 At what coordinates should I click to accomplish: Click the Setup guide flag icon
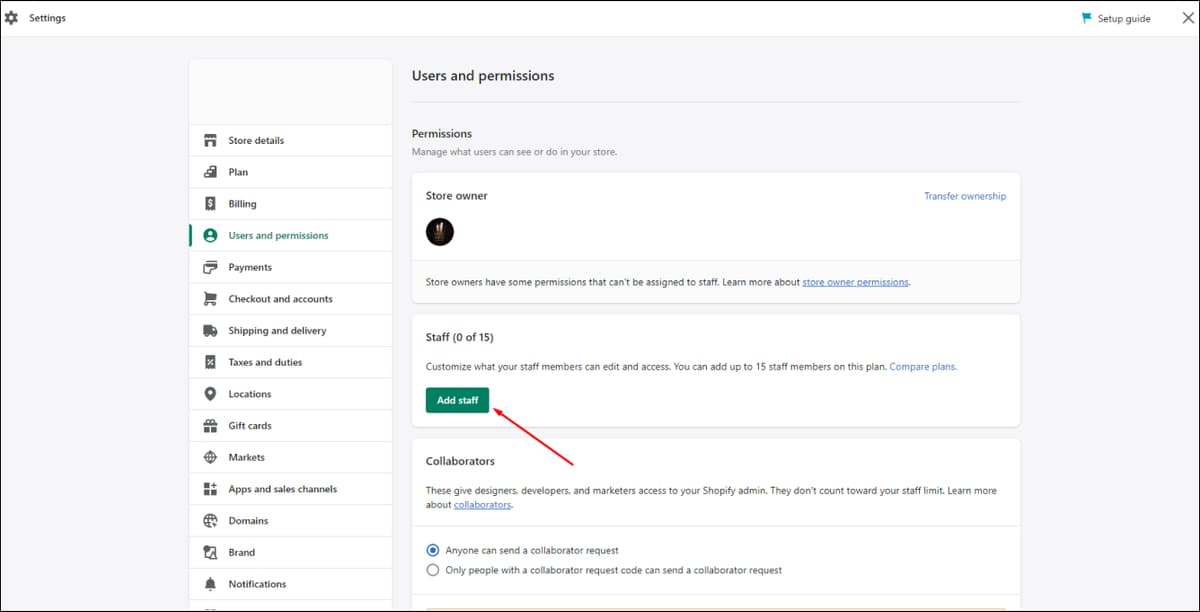click(1087, 18)
